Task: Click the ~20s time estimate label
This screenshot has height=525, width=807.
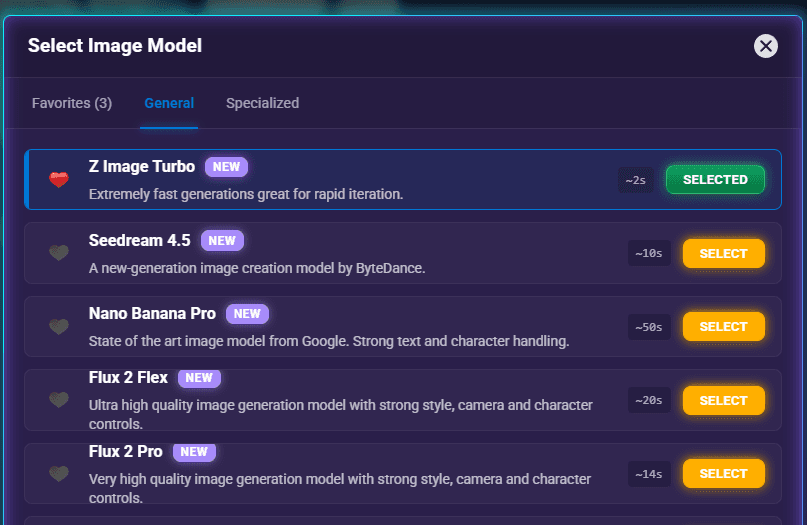Action: click(x=649, y=400)
